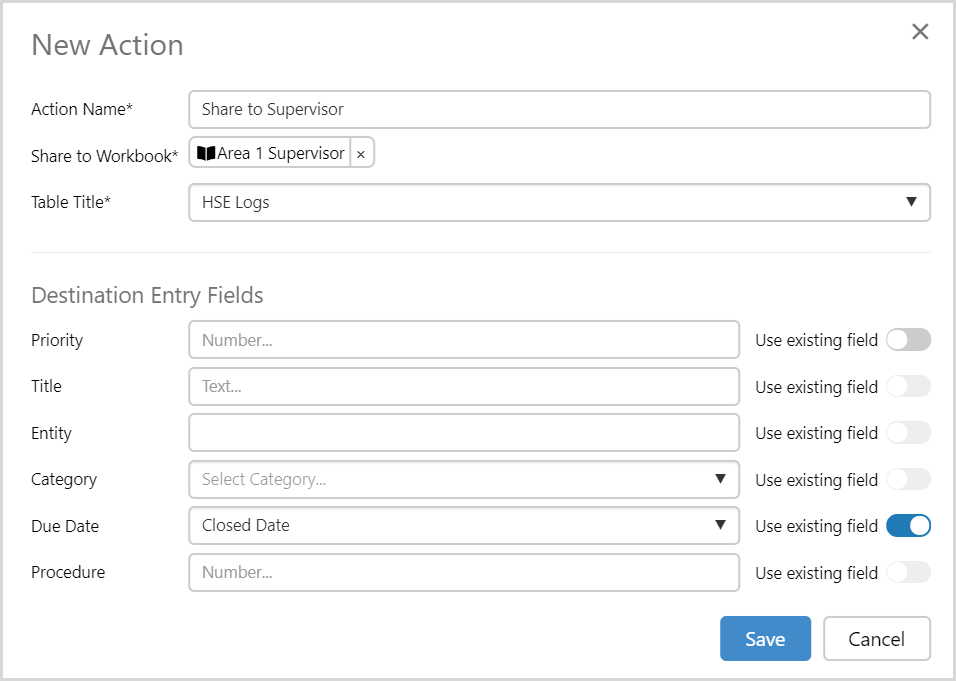
Task: Disable Use existing field for Due Date
Action: click(908, 526)
